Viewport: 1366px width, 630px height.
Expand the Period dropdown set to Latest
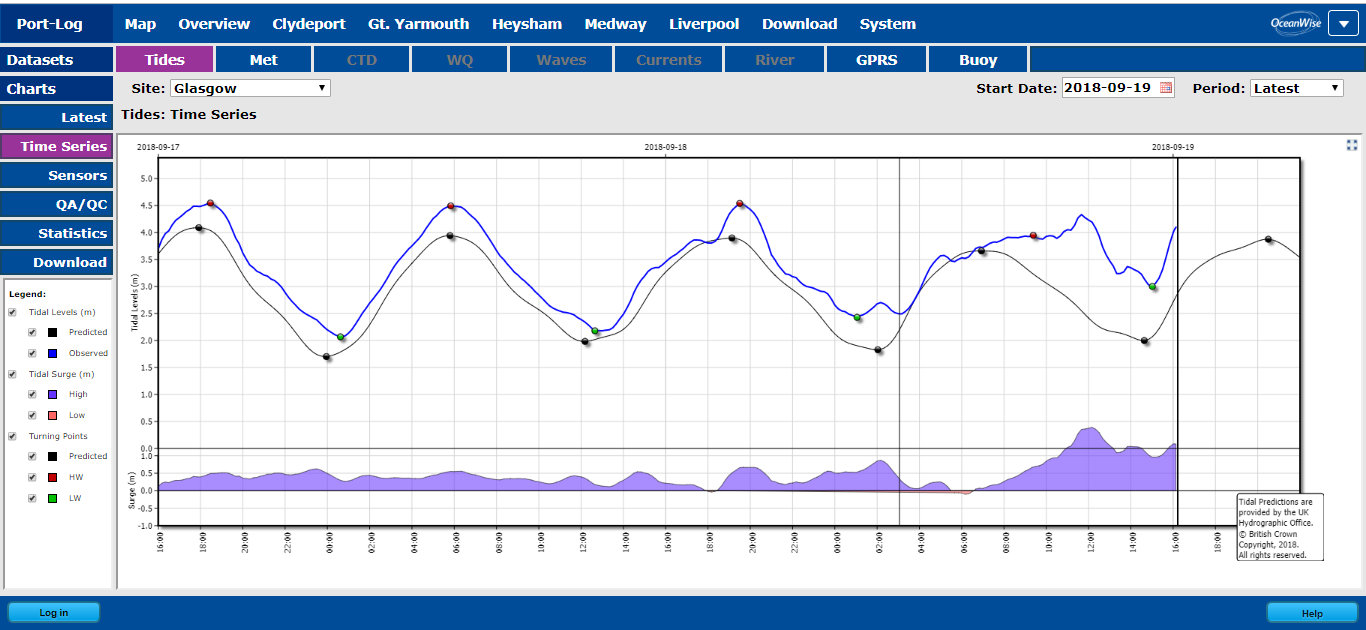click(1296, 88)
